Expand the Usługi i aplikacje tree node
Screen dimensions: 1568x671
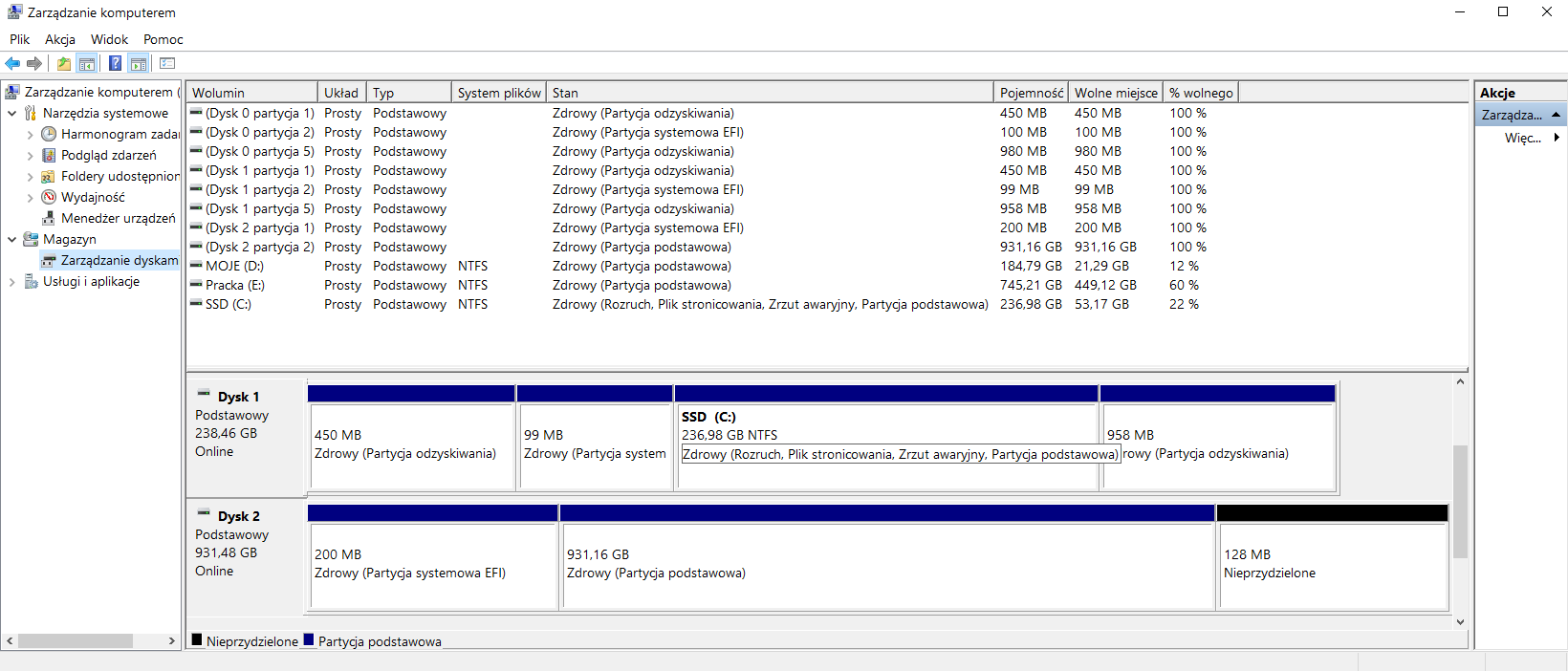click(11, 282)
